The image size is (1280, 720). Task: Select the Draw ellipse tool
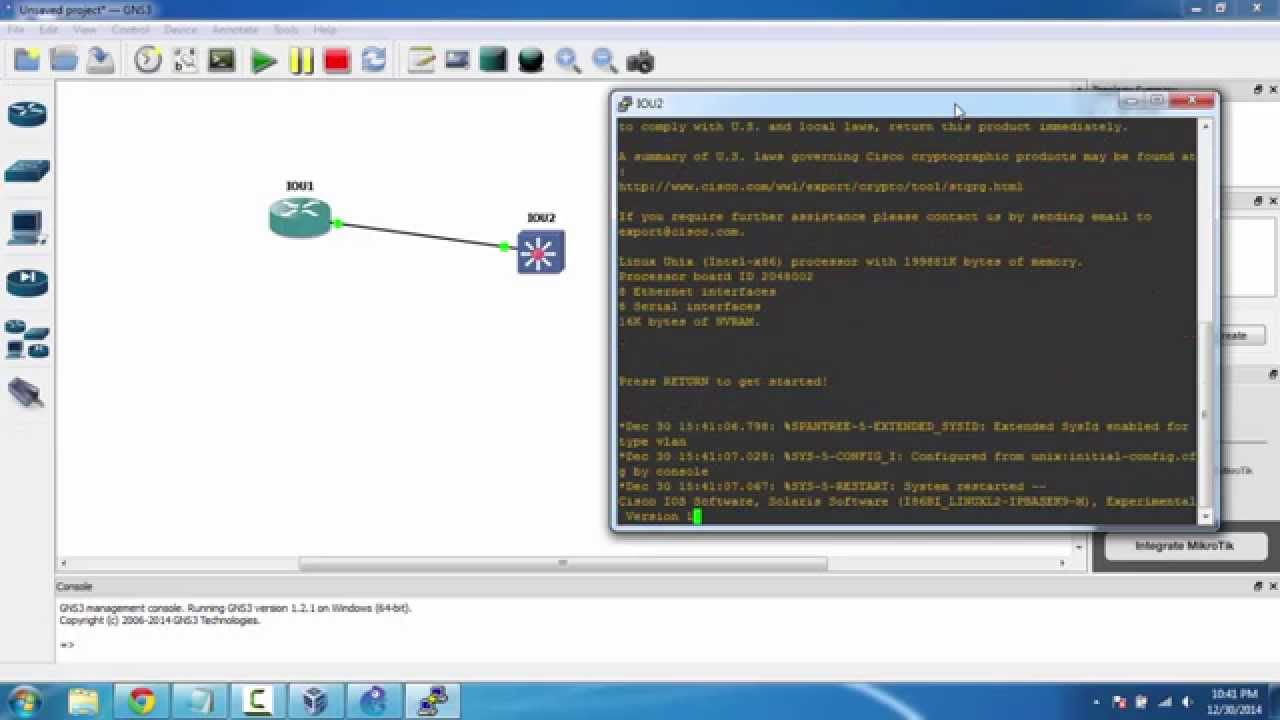[x=531, y=60]
